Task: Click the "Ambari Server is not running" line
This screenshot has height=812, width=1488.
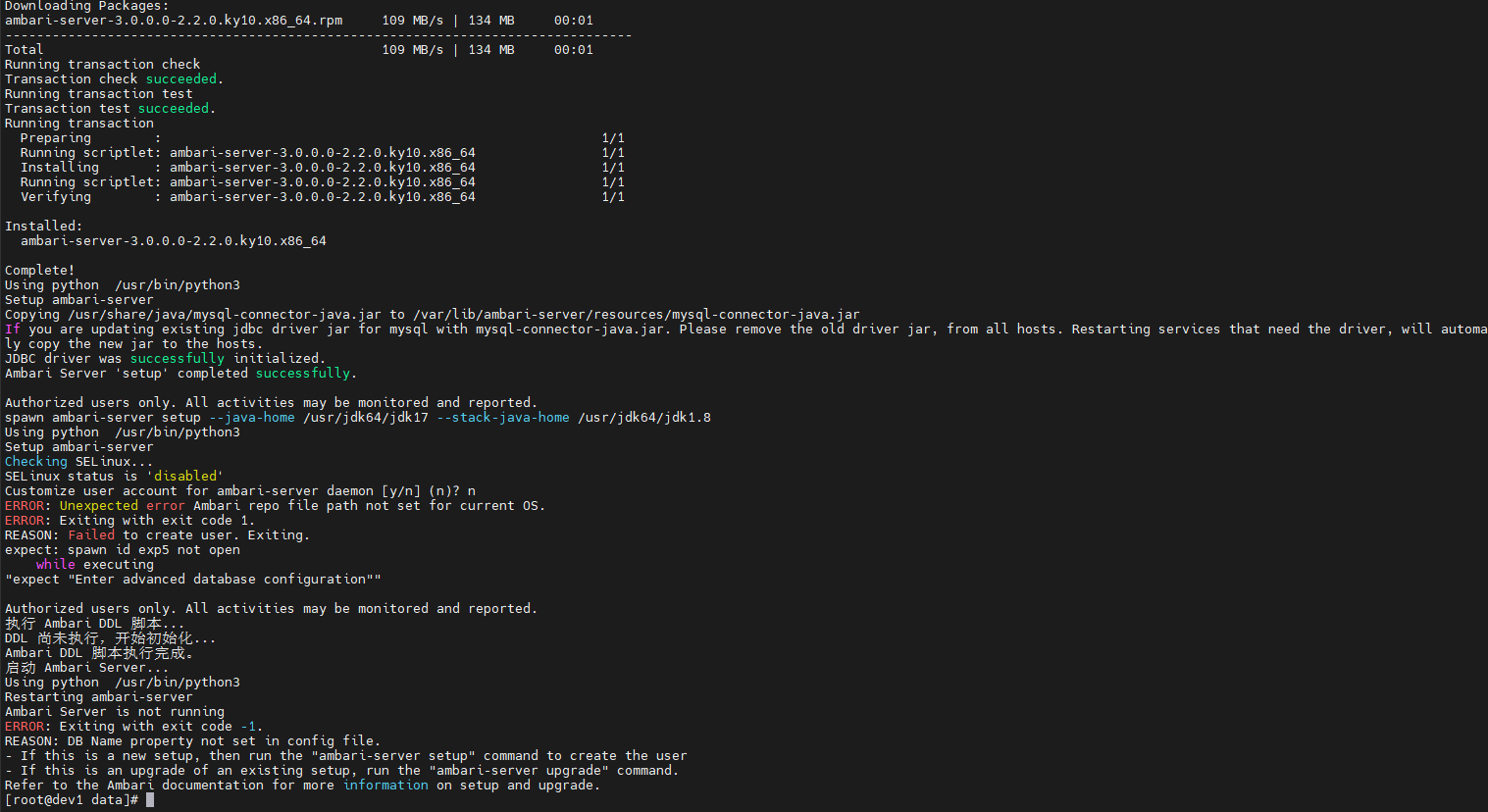Action: click(115, 712)
